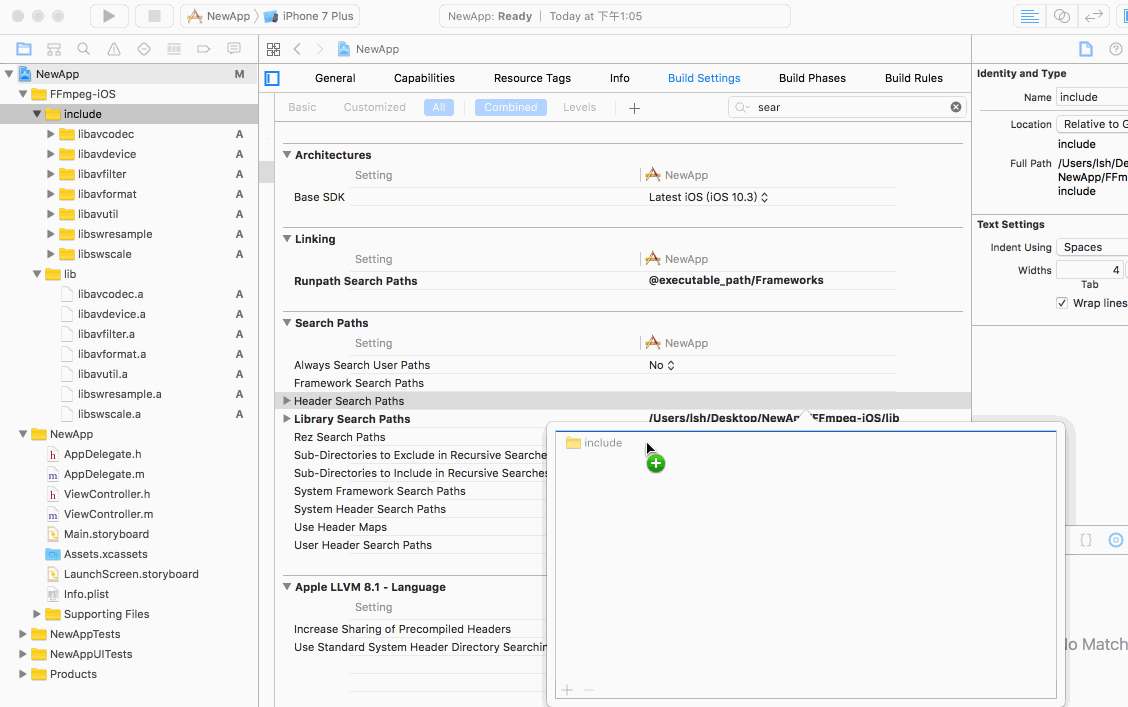Open the Find navigator
The image size is (1128, 707).
[x=83, y=49]
